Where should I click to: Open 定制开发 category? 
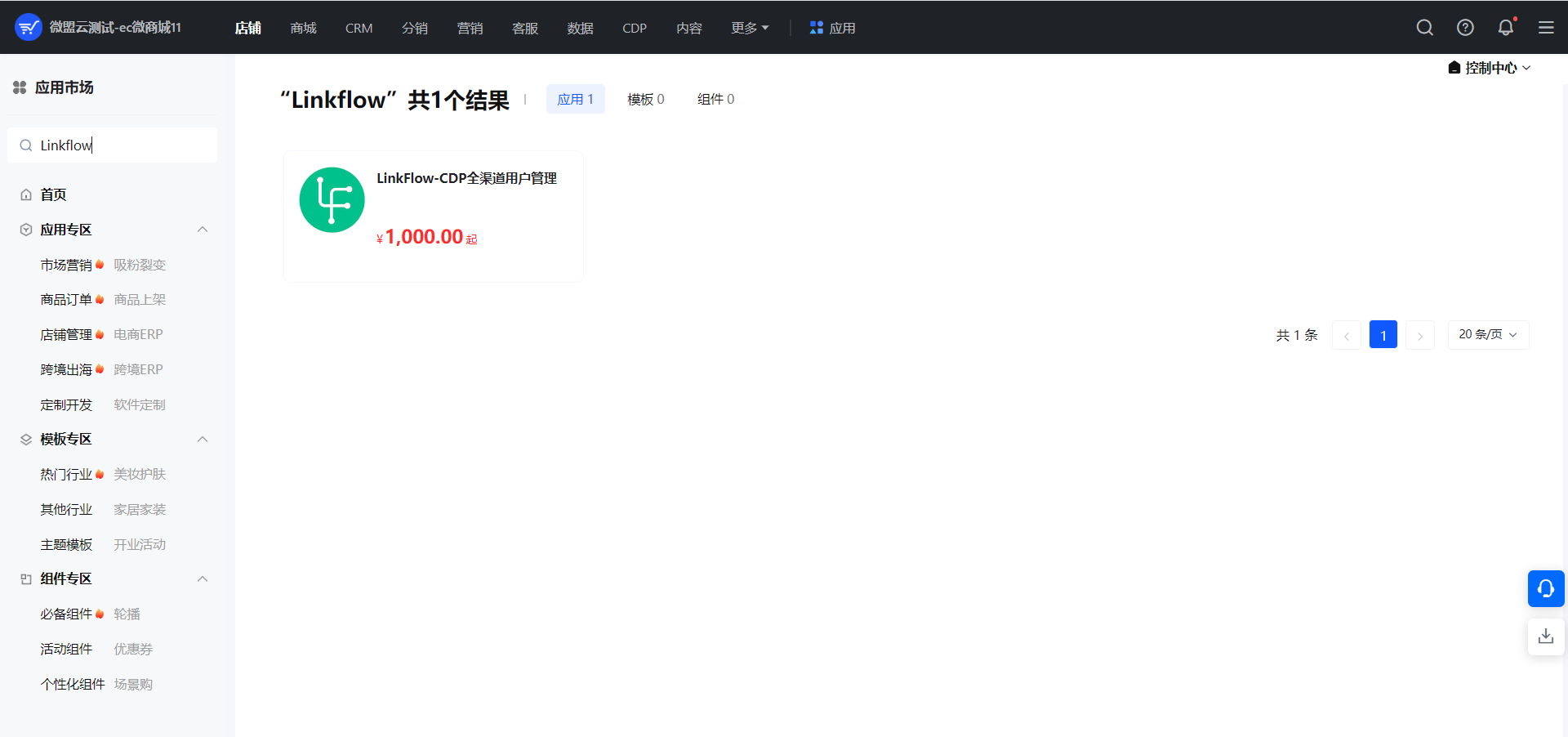click(x=66, y=404)
